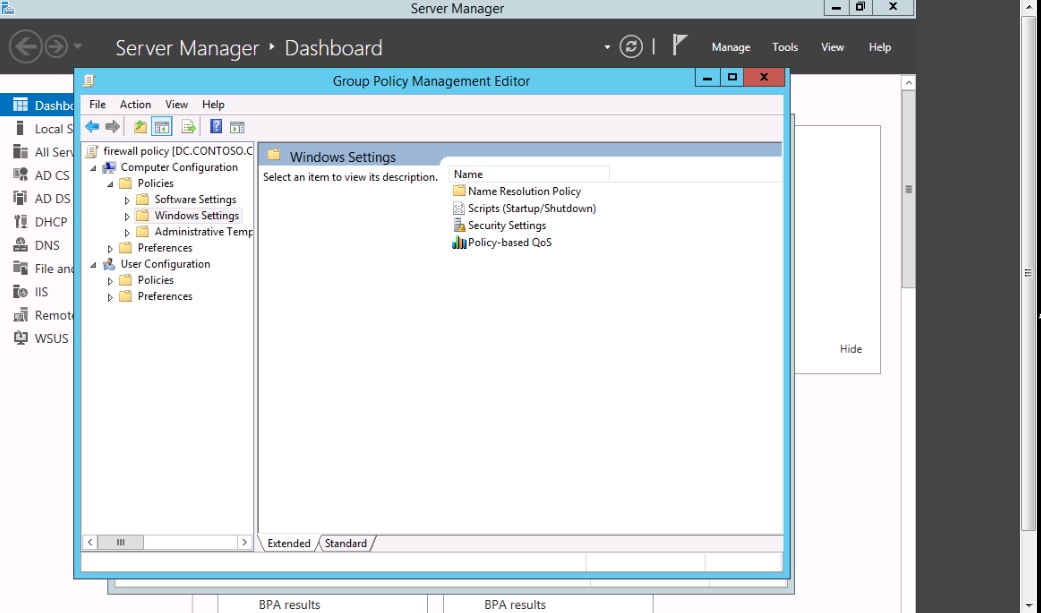
Task: Toggle the Show/Hide Action Pane icon
Action: [237, 127]
